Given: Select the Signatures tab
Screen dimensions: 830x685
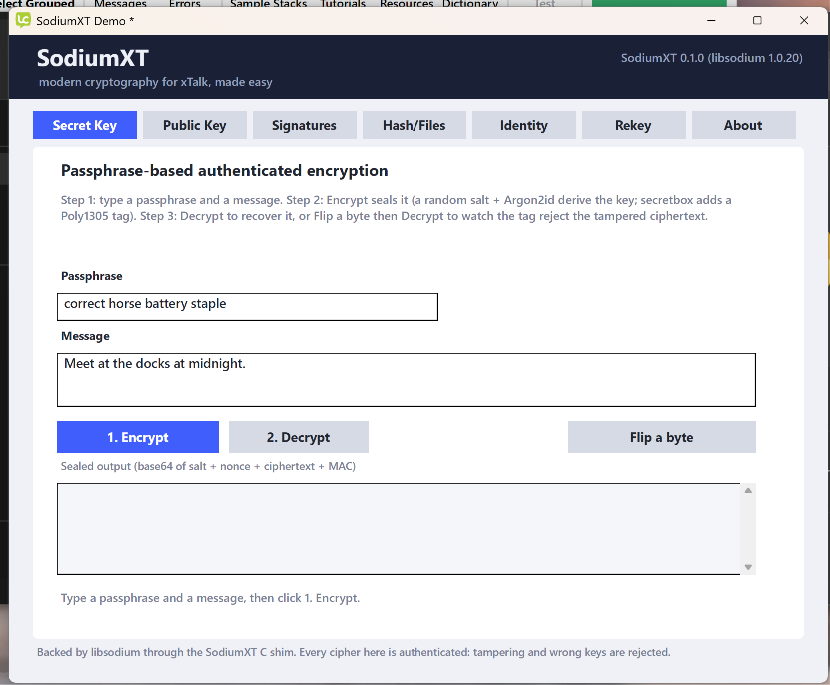Looking at the screenshot, I should (x=304, y=125).
